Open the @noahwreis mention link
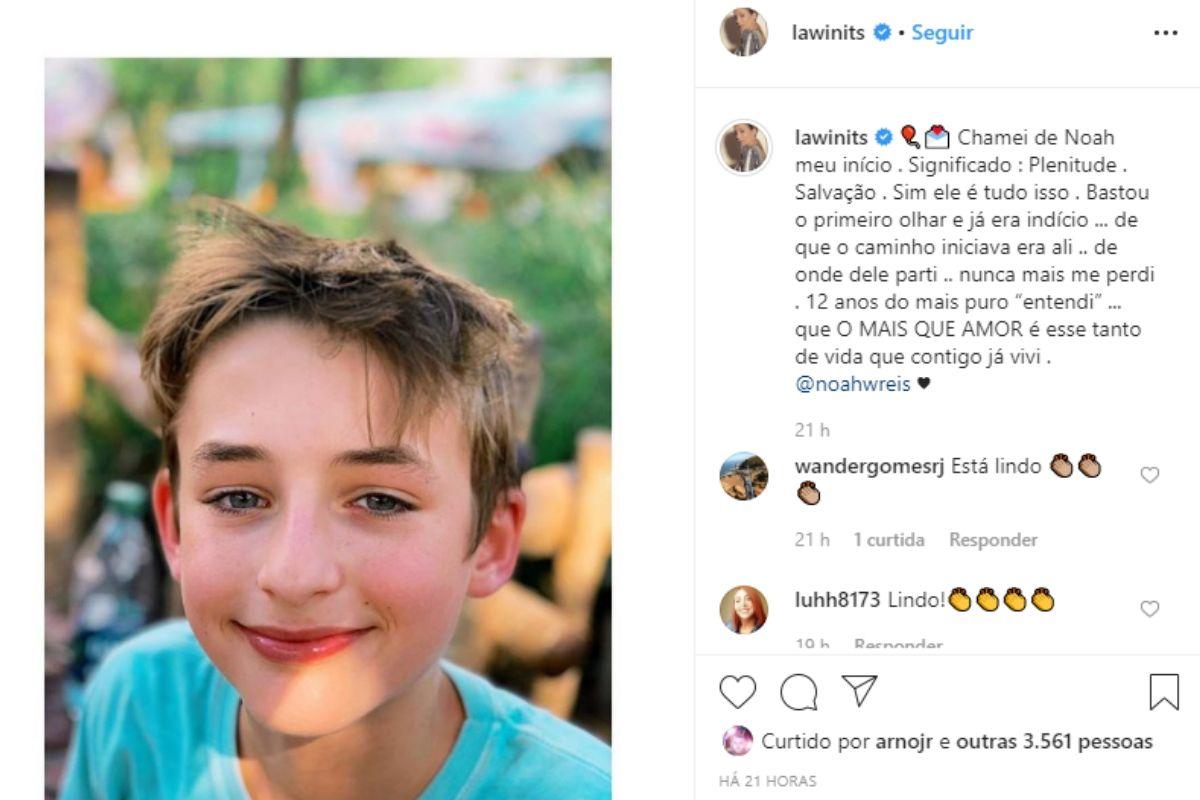This screenshot has width=1200, height=800. coord(853,384)
